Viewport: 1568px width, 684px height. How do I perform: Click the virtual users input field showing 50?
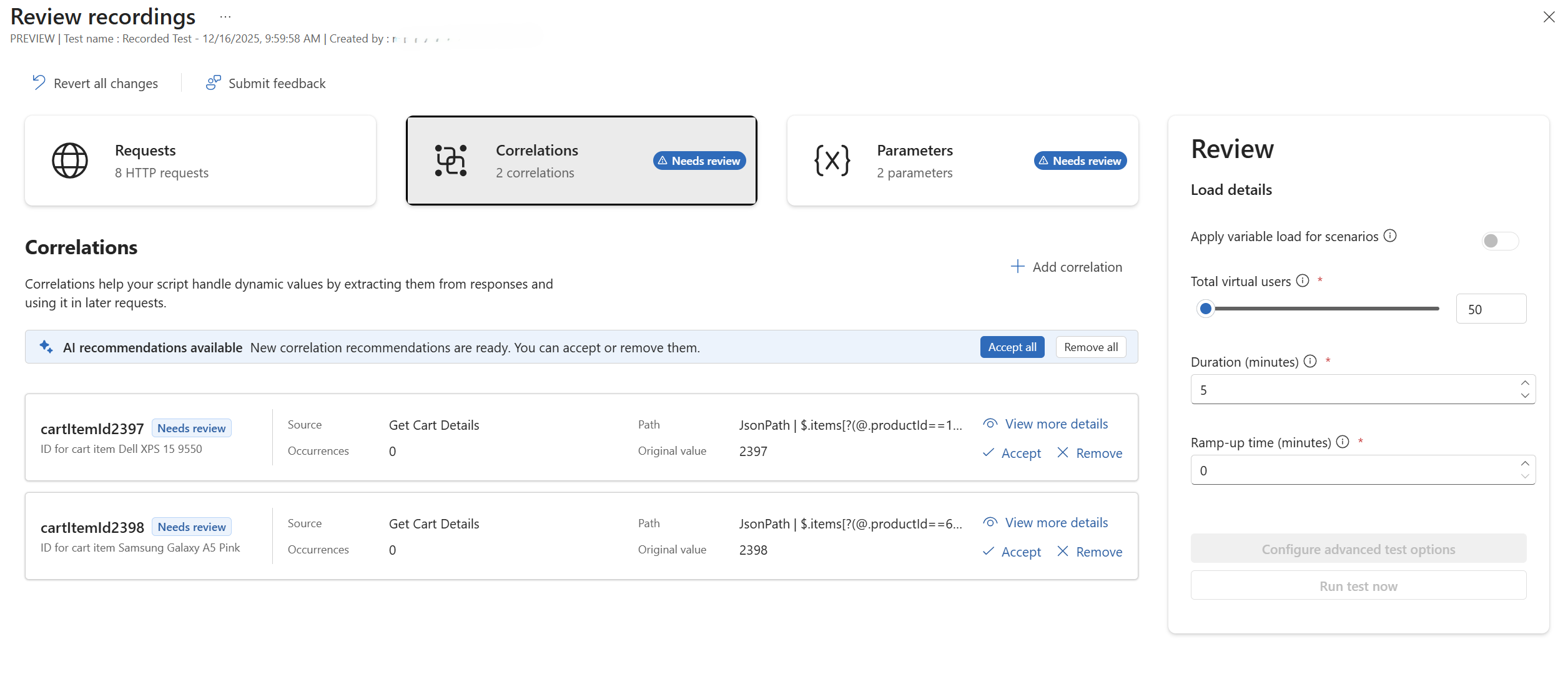click(1491, 309)
